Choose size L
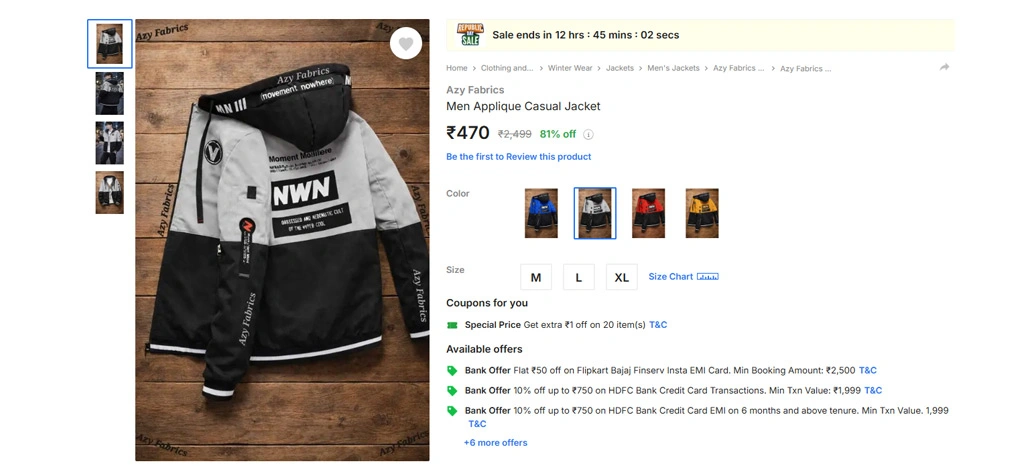The image size is (1026, 466). (x=579, y=277)
